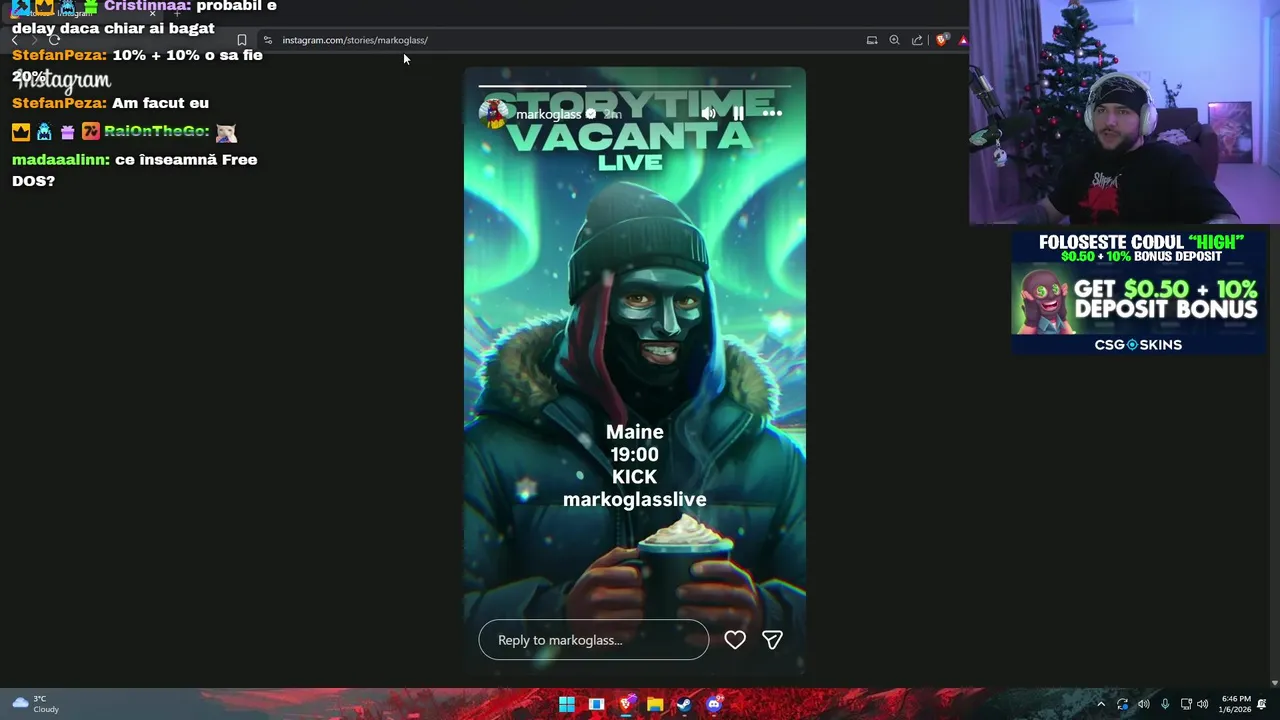
Task: Go forward in browser history
Action: [34, 40]
